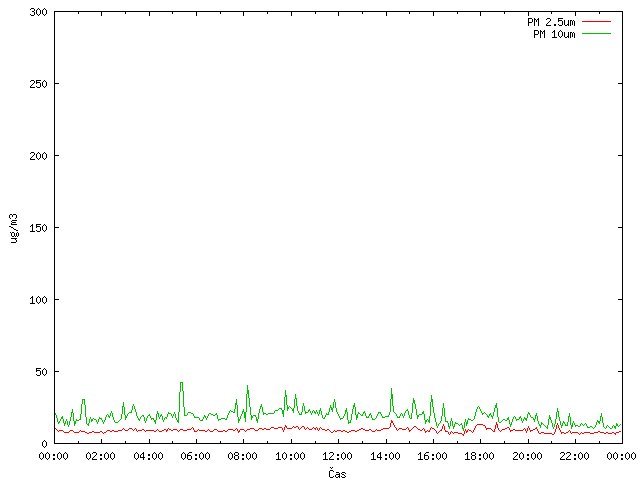The height and width of the screenshot is (480, 640).
Task: Click the y-axis value 250
Action: point(38,84)
